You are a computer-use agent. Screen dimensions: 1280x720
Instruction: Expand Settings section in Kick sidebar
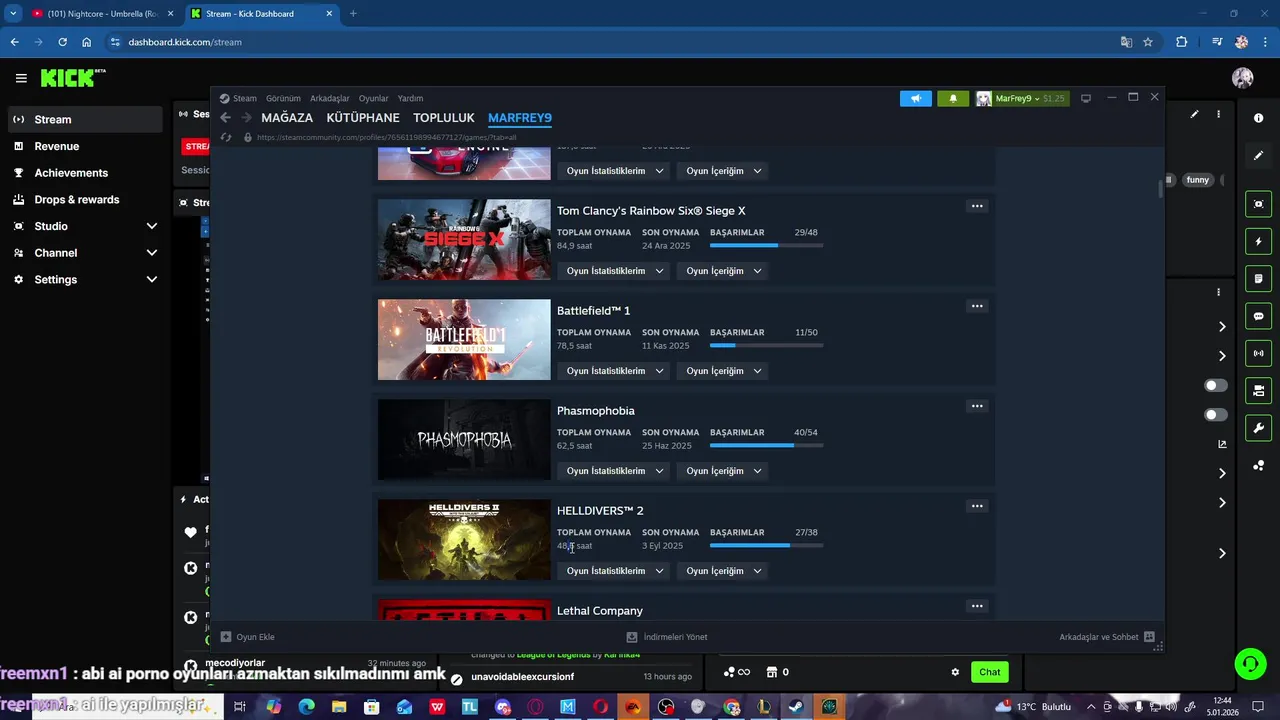85,279
